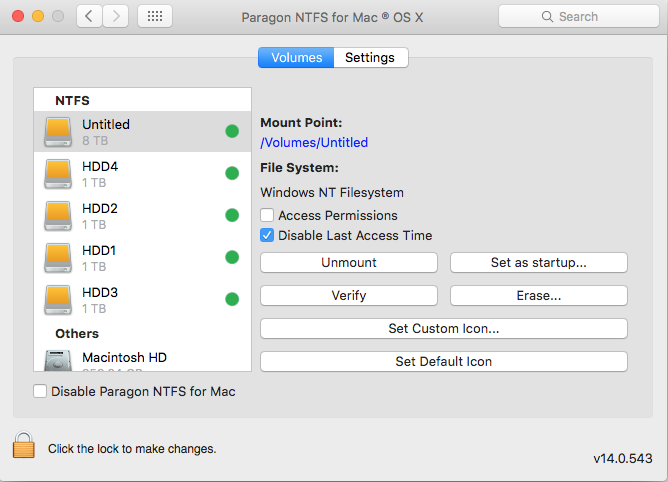The image size is (668, 482).
Task: Click green status dot for Untitled
Action: 232,131
